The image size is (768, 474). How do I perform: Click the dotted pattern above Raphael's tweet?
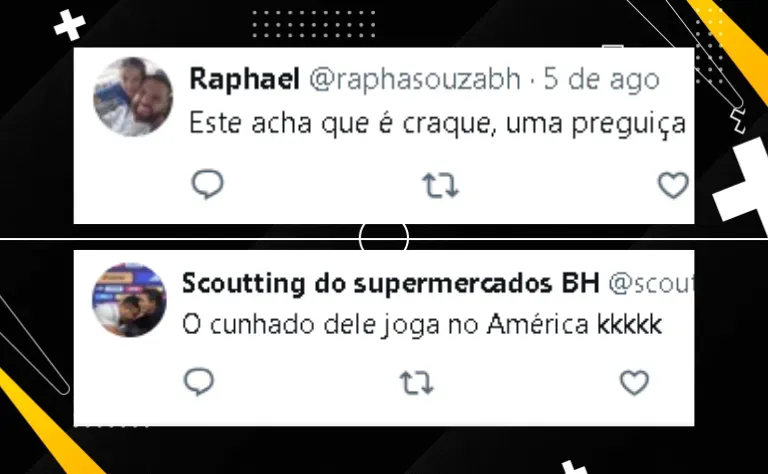pos(314,24)
